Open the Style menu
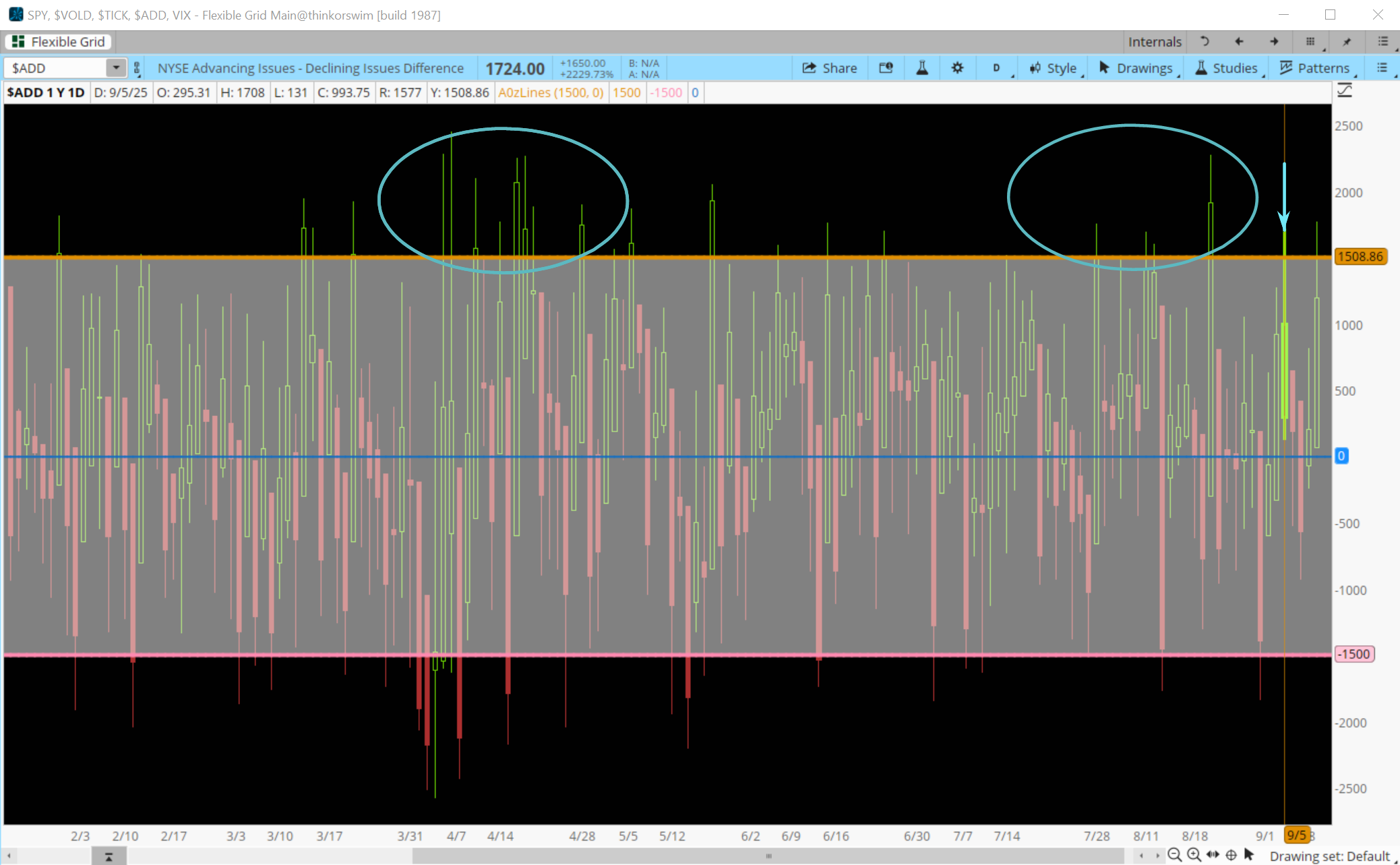 pos(1055,68)
